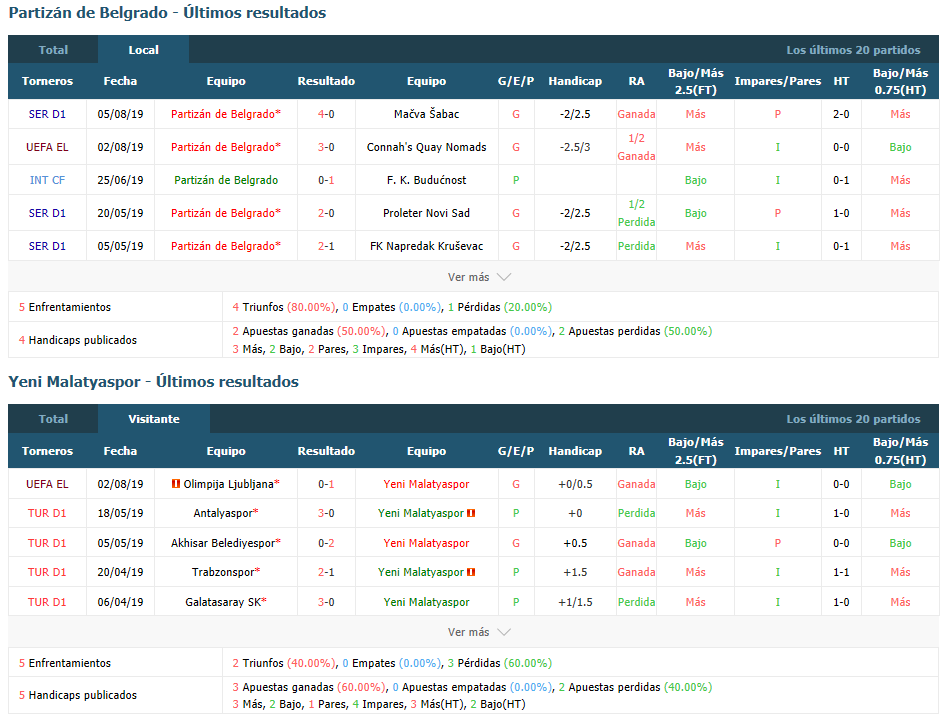
Task: Open UEFA EL link in the Connah's Quay Nomads row
Action: 47,147
